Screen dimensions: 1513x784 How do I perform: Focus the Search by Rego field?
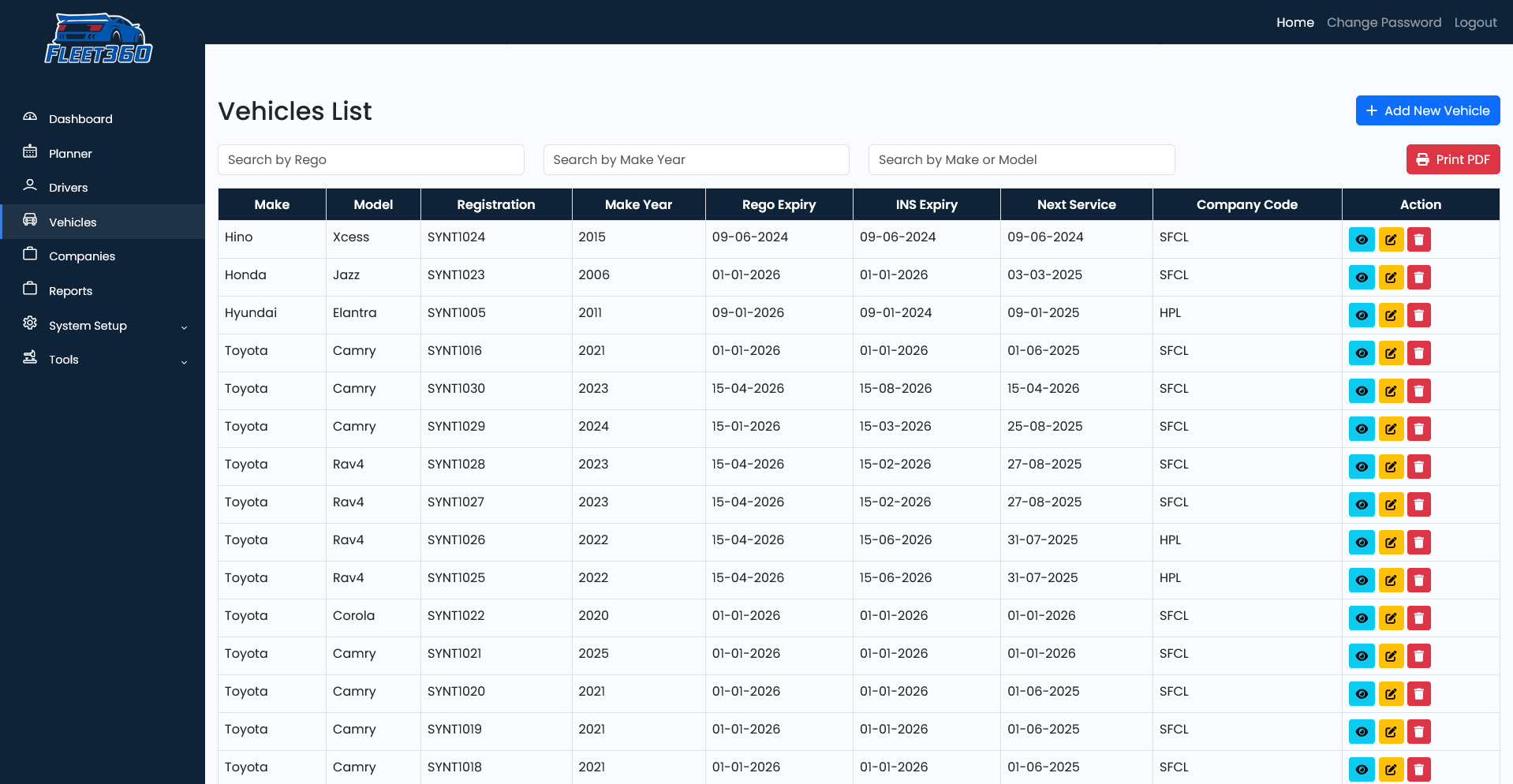click(371, 160)
